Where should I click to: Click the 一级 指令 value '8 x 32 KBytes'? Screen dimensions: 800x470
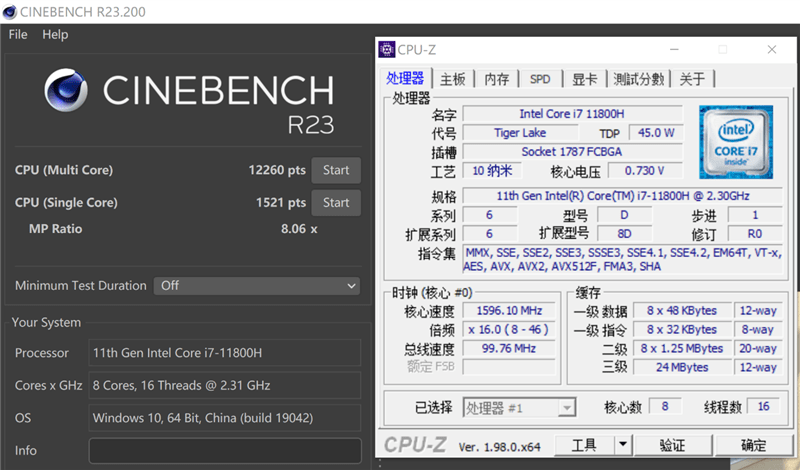[682, 330]
